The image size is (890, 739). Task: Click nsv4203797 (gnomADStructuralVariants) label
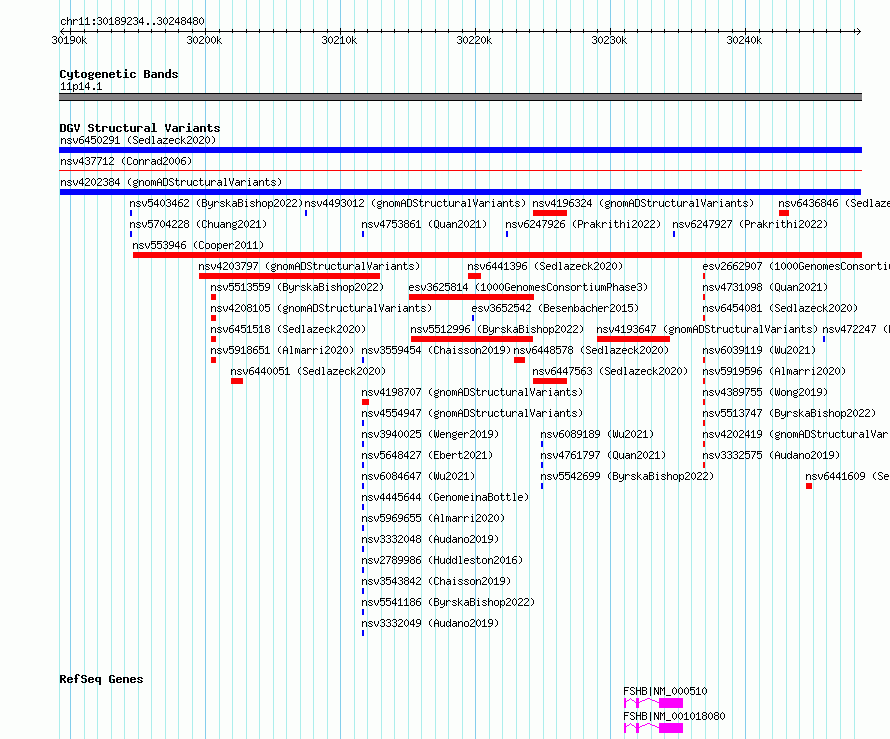(x=309, y=266)
